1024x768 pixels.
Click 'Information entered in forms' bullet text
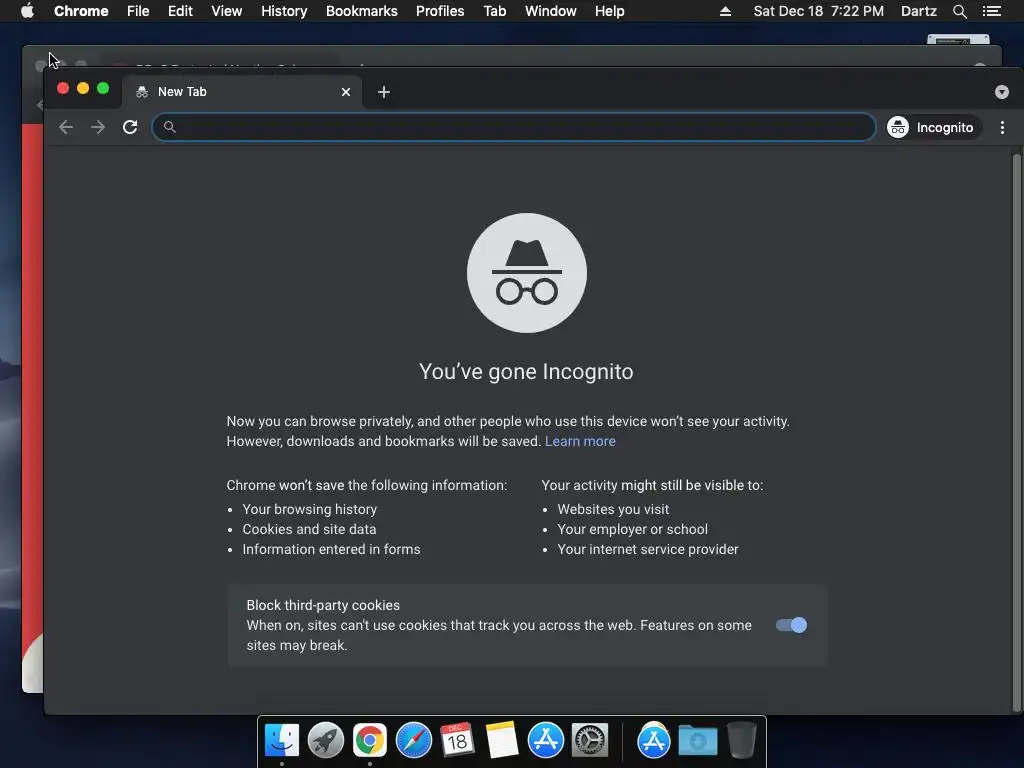coord(332,550)
